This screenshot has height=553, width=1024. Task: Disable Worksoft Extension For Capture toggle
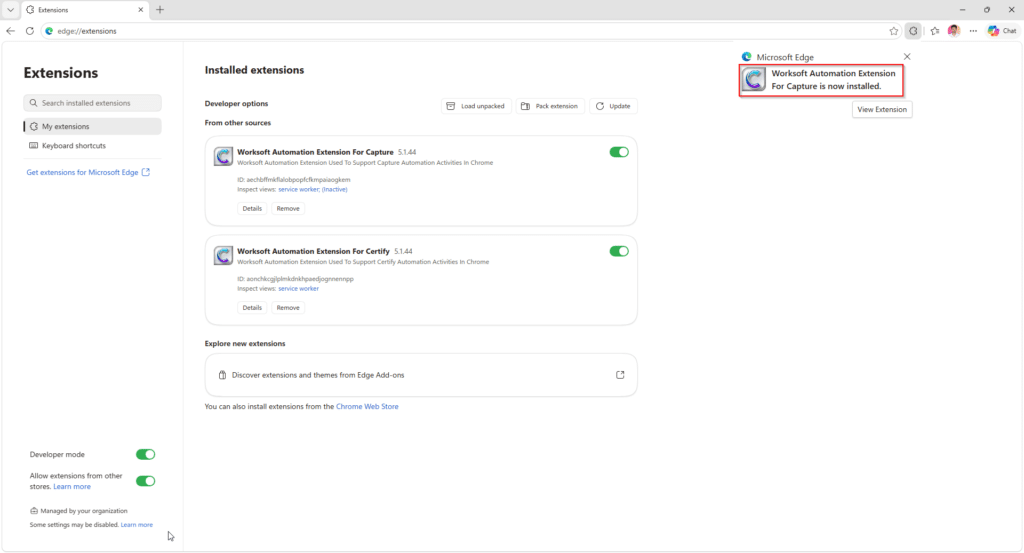tap(618, 152)
